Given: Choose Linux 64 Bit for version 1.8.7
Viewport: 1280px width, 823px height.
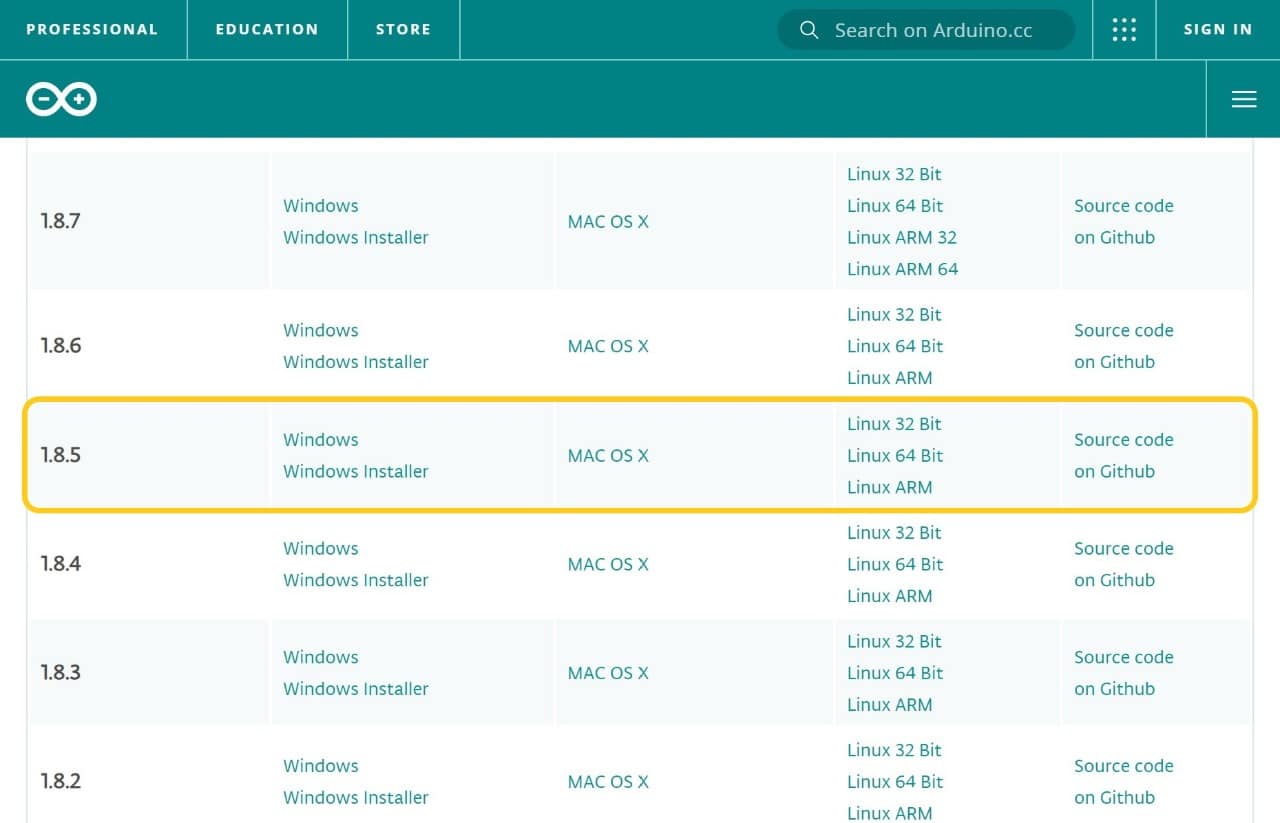Looking at the screenshot, I should tap(895, 206).
